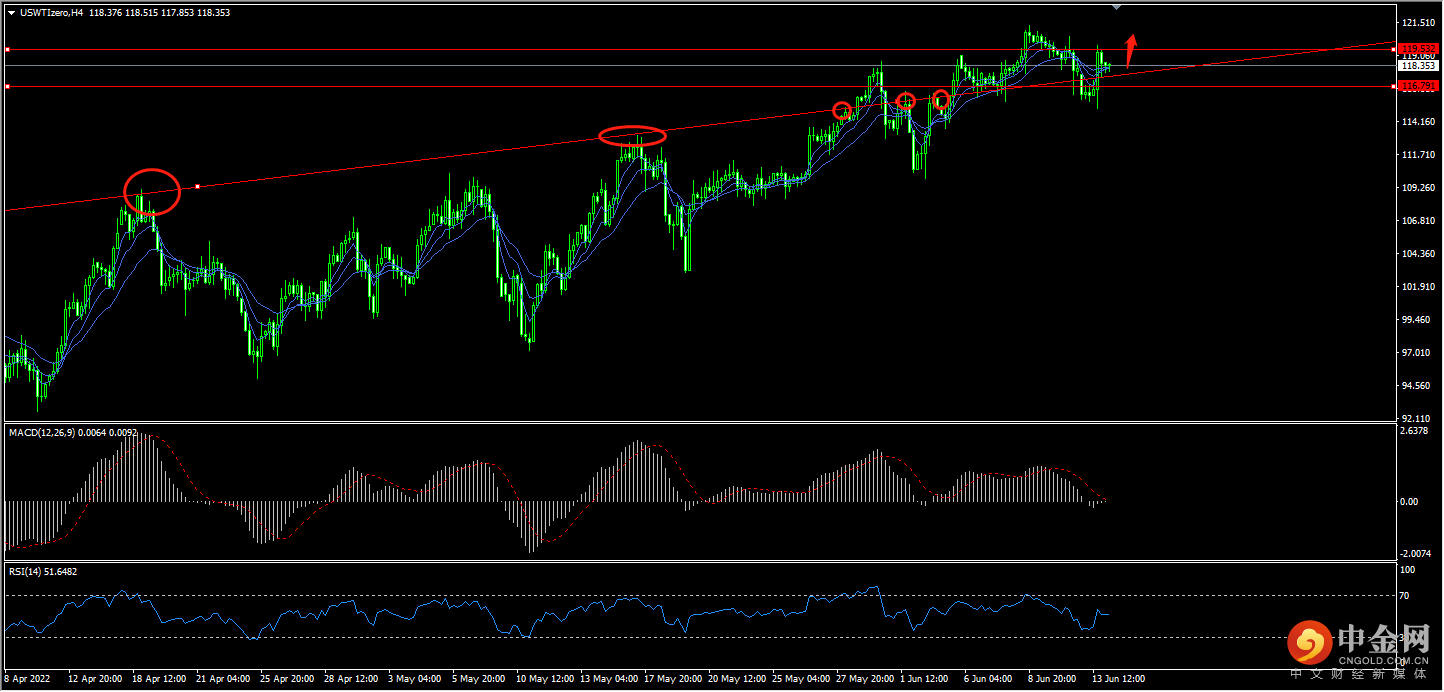Click the 104.360 price axis value
This screenshot has height=692, width=1444.
coord(1418,254)
